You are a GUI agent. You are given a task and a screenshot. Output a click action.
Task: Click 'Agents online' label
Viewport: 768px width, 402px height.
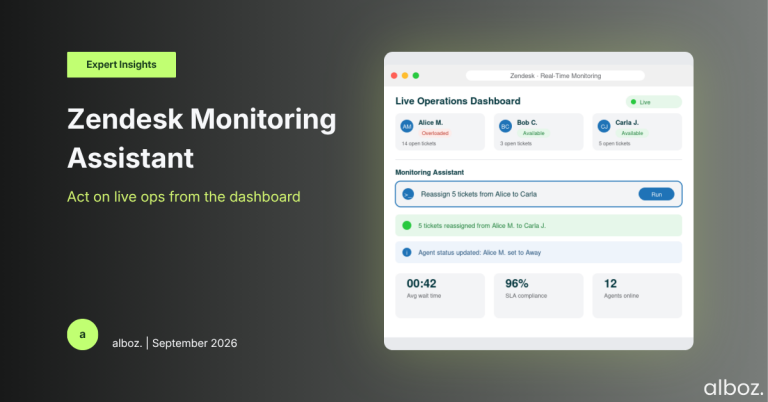(x=621, y=296)
